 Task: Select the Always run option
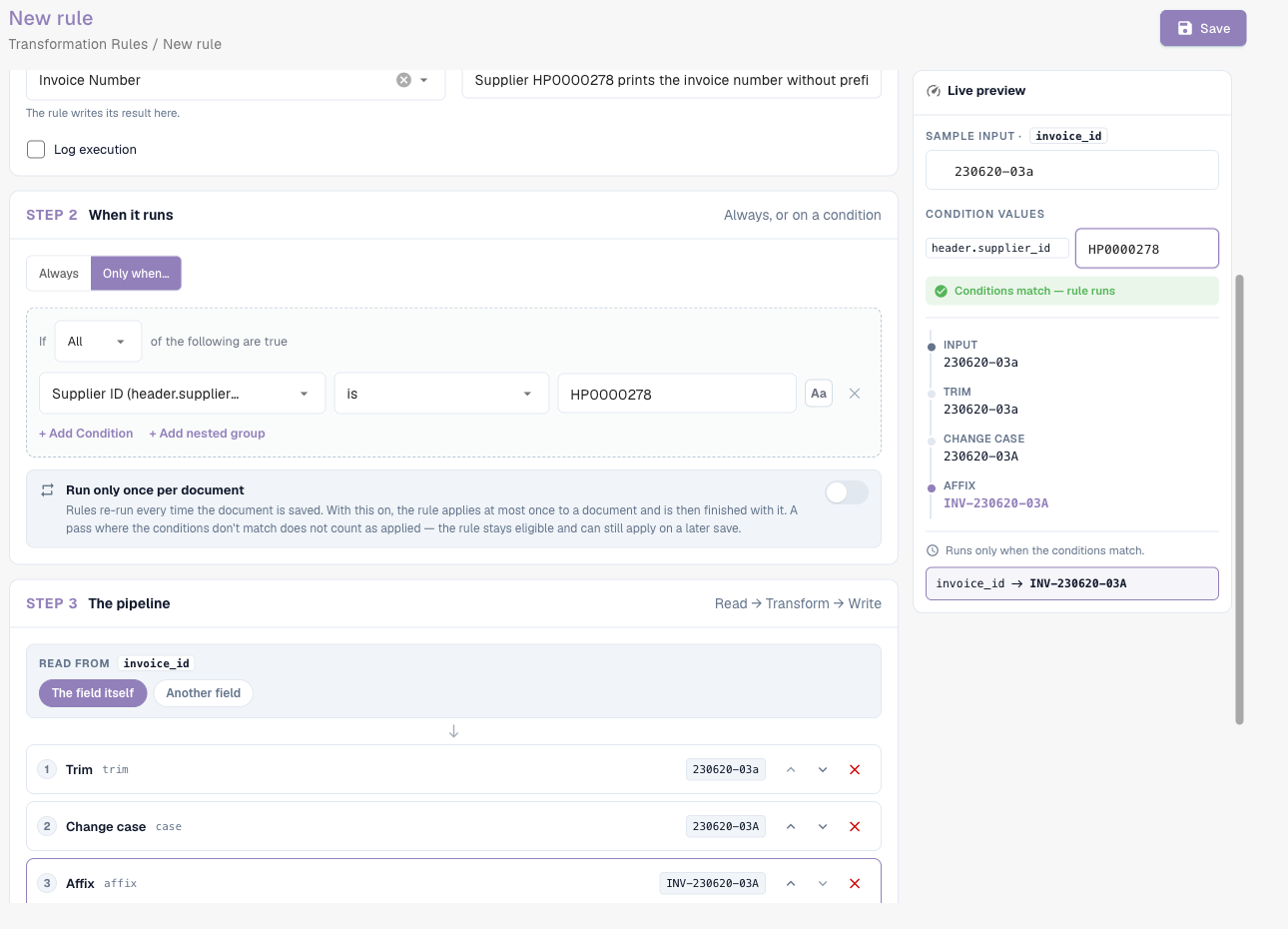click(59, 274)
